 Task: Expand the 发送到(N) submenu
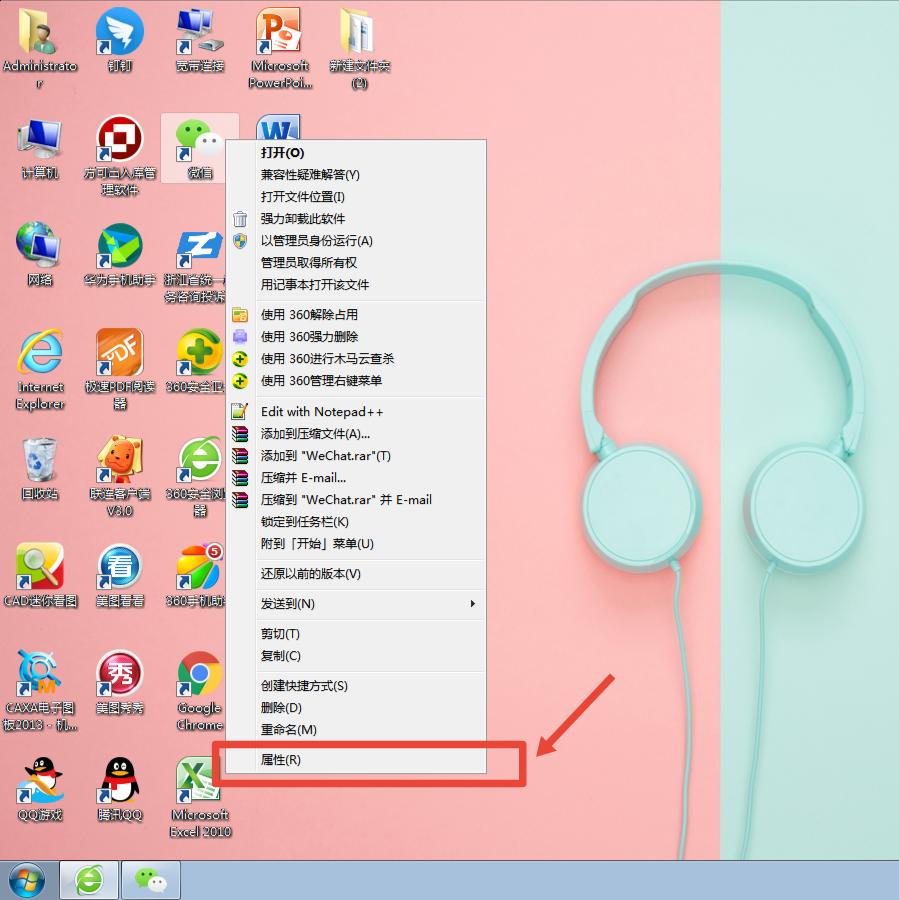click(356, 604)
